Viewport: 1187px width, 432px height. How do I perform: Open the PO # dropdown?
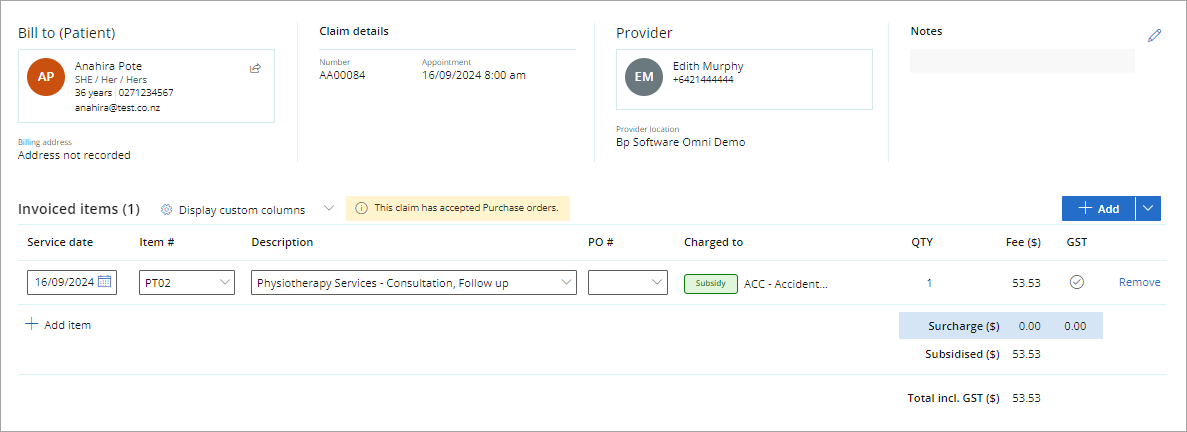coord(628,282)
